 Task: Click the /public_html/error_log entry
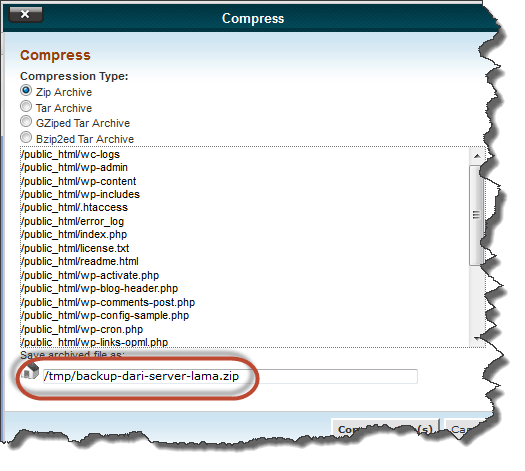click(72, 221)
